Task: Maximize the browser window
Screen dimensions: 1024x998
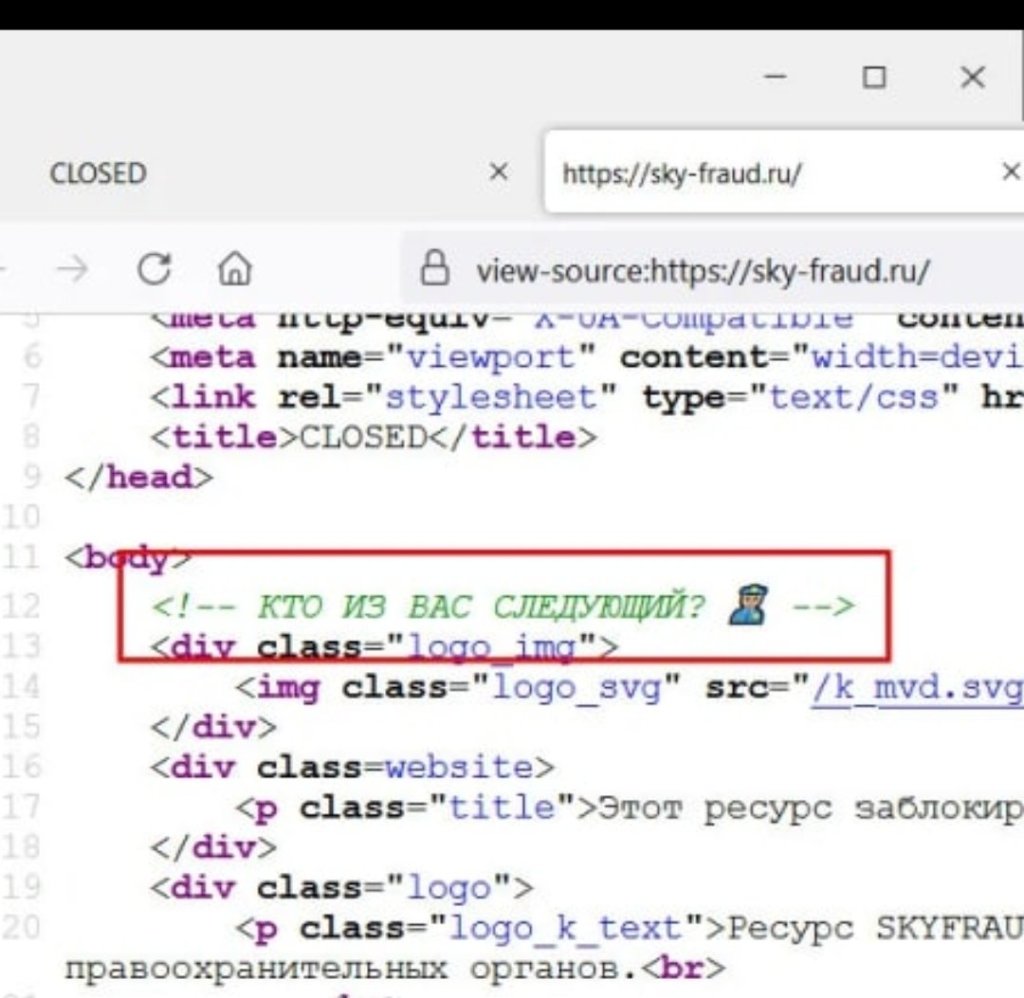Action: point(875,78)
